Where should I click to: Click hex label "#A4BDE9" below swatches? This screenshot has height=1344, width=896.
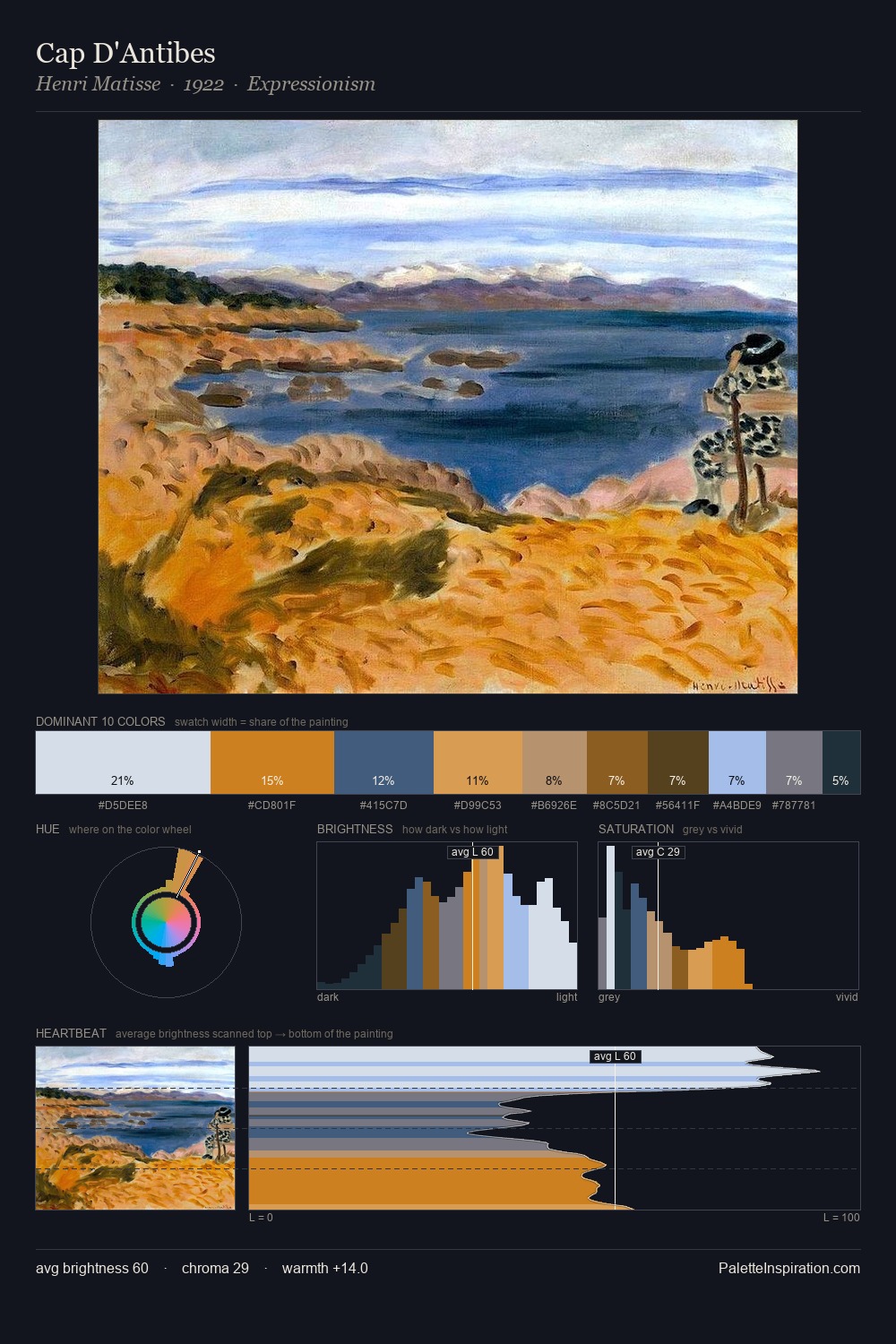coord(737,806)
